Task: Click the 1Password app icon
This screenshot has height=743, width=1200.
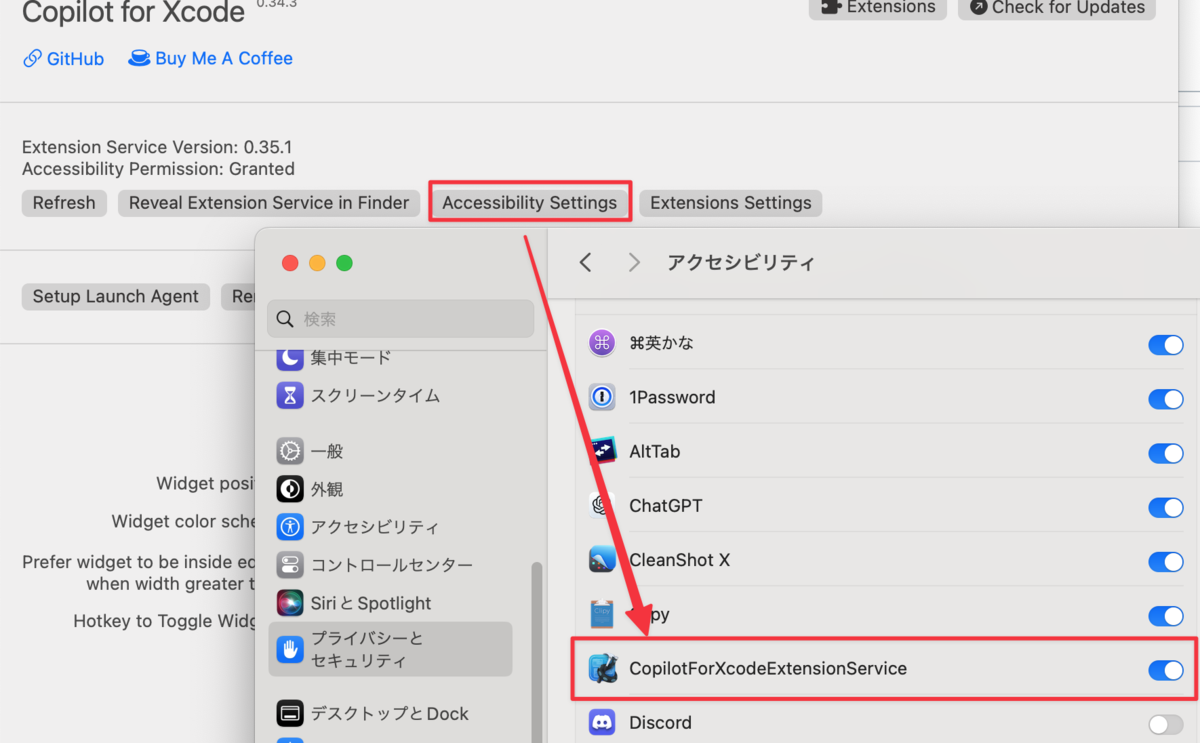Action: click(602, 397)
